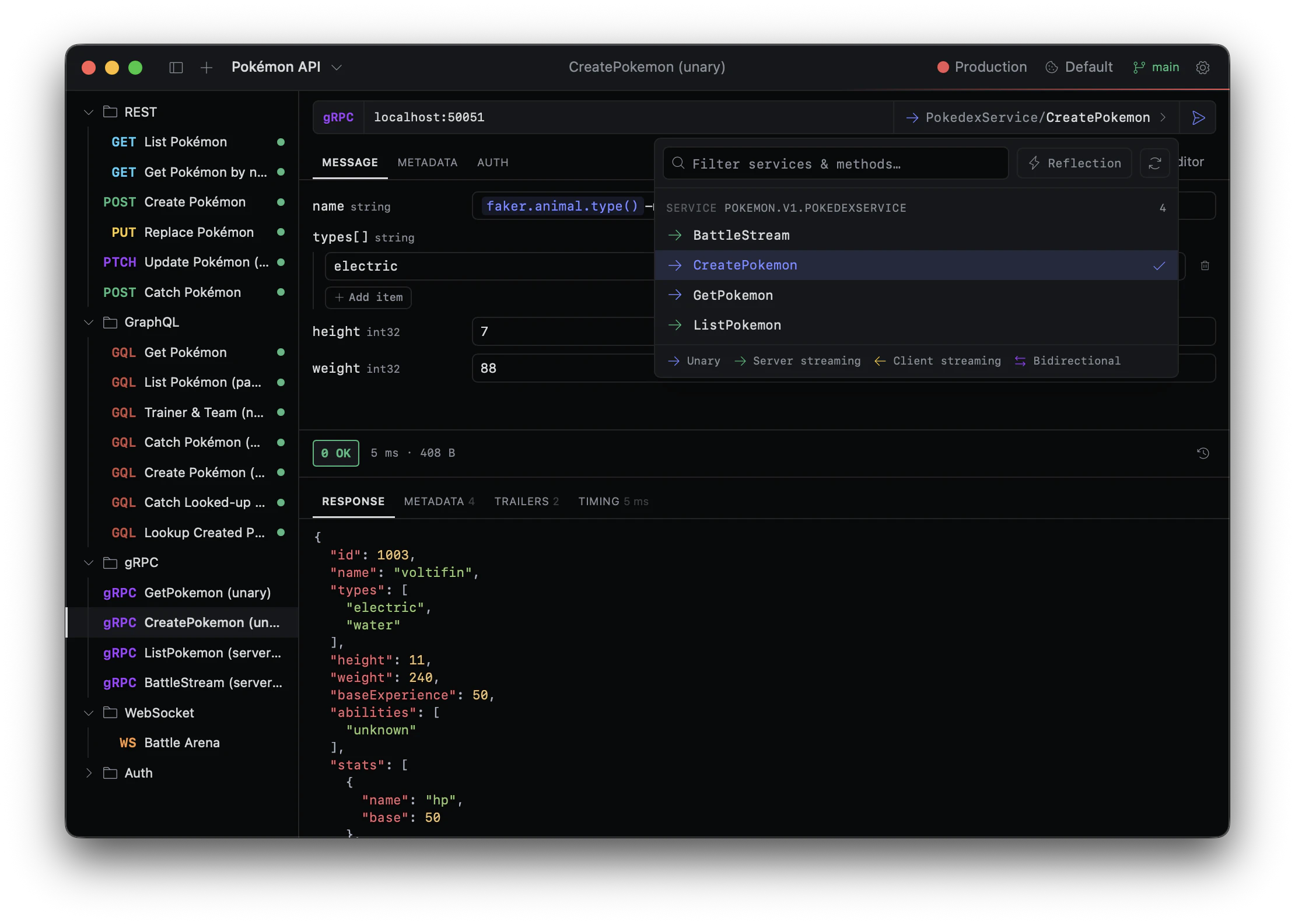Open PokedexService/CreatePokemon method selector
This screenshot has height=924, width=1295.
click(1037, 118)
